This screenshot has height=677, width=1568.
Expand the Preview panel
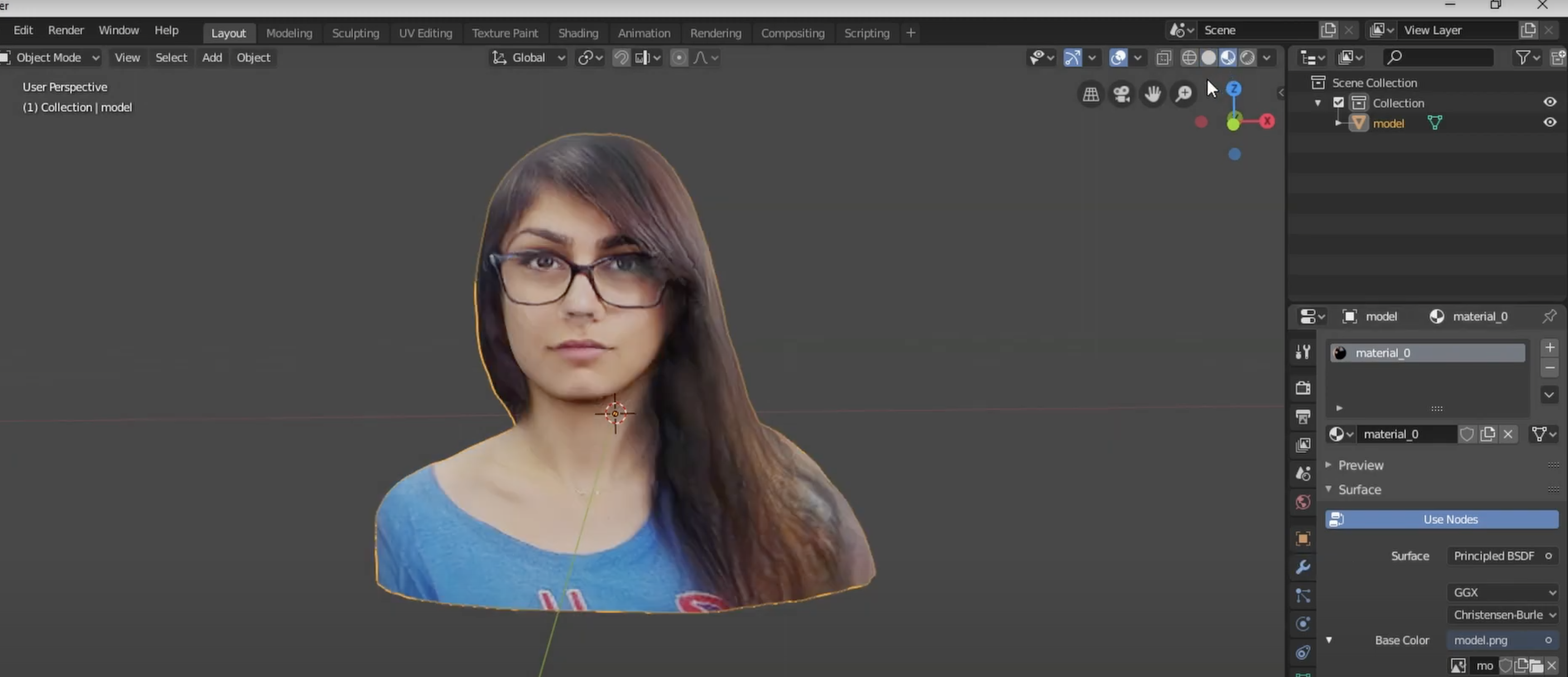(1361, 465)
